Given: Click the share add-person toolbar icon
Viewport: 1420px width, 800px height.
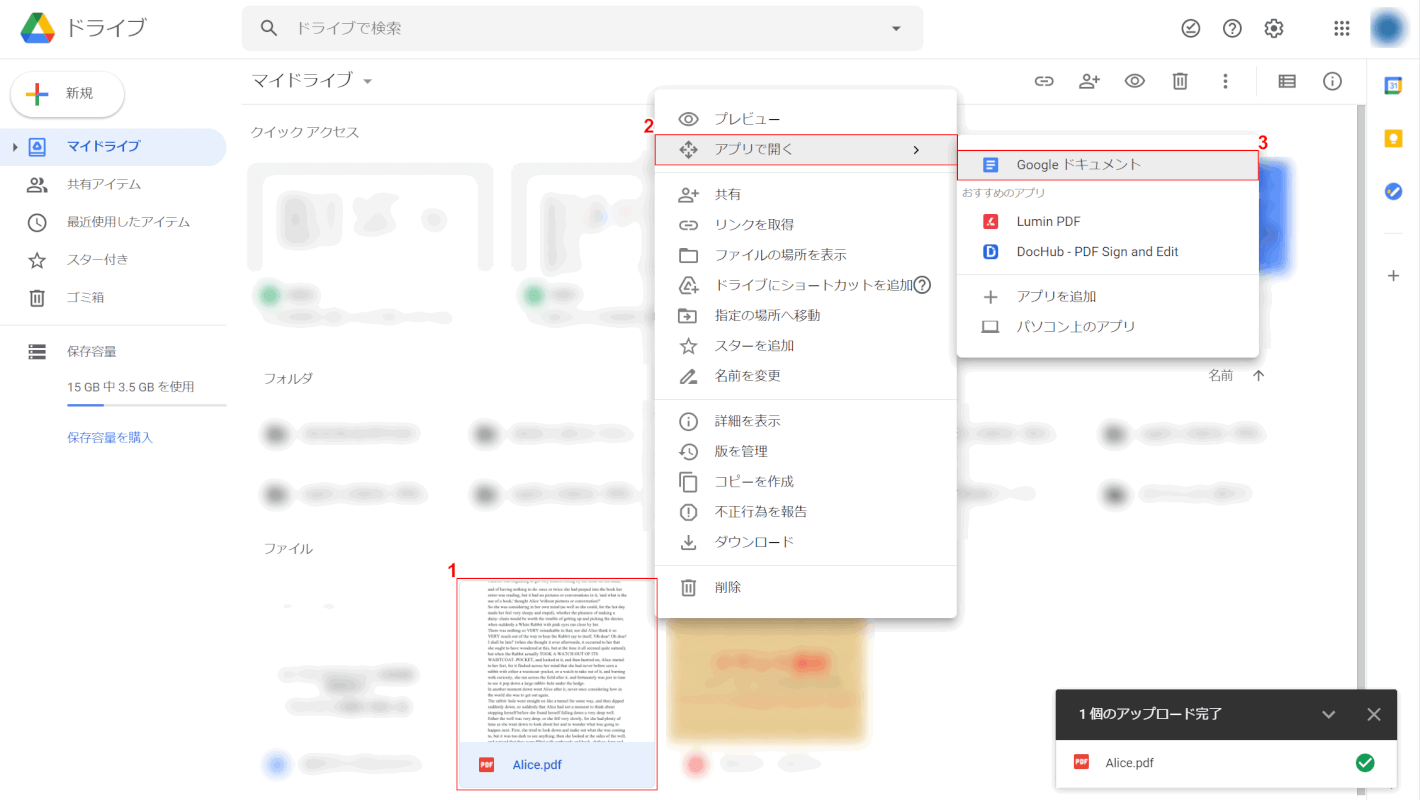Looking at the screenshot, I should tap(1089, 81).
